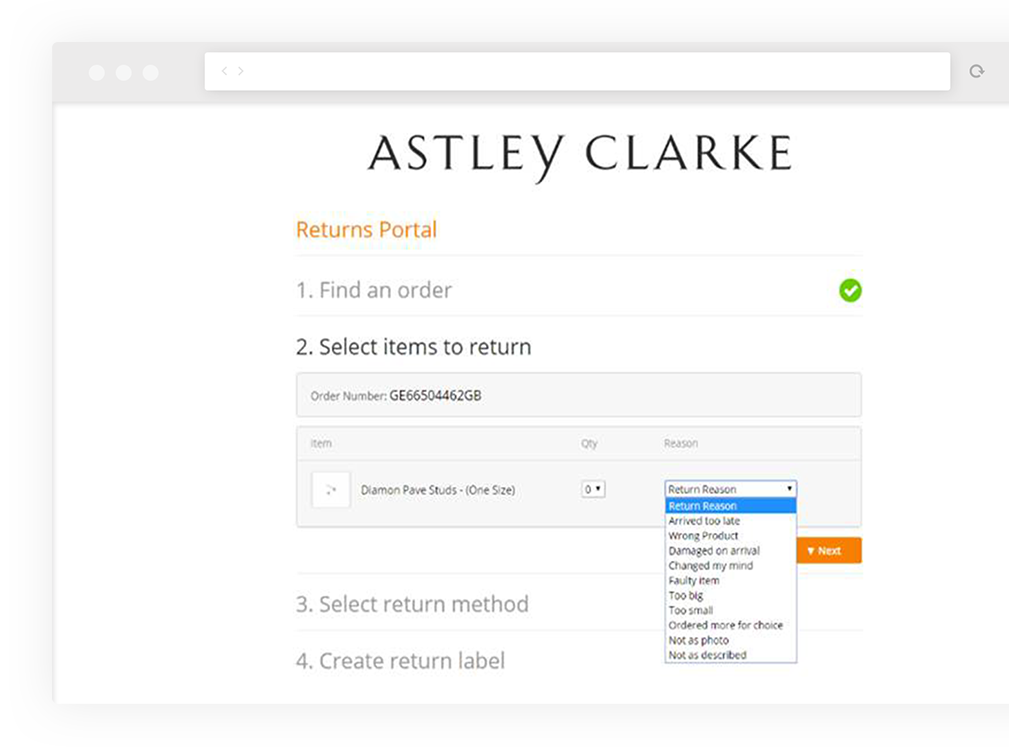Click the green checkmark beside Find an order
Screen dimensions: 1009x749
[x=850, y=290]
